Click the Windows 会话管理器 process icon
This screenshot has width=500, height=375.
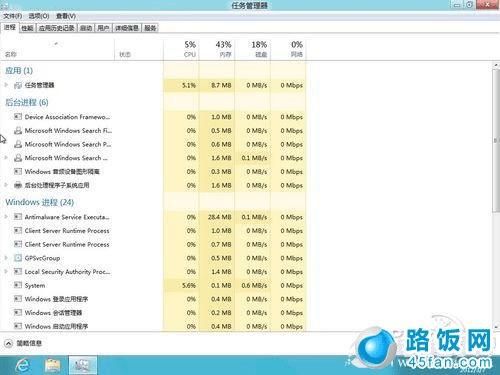tap(18, 313)
